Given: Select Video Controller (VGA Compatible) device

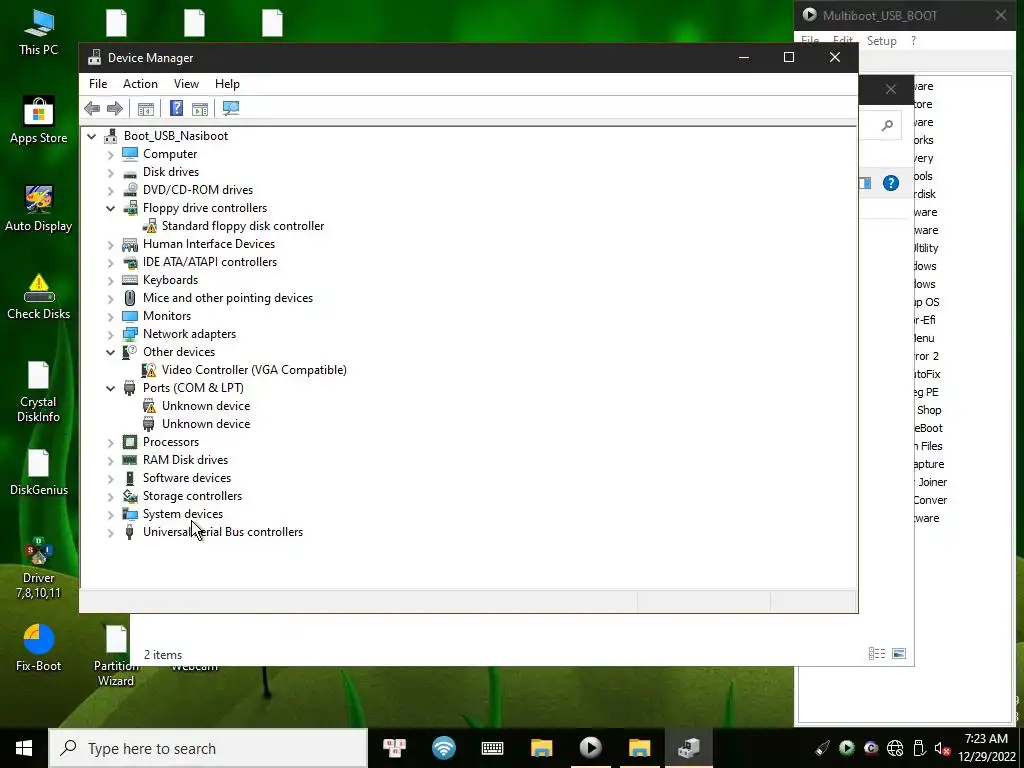Looking at the screenshot, I should pyautogui.click(x=254, y=370).
